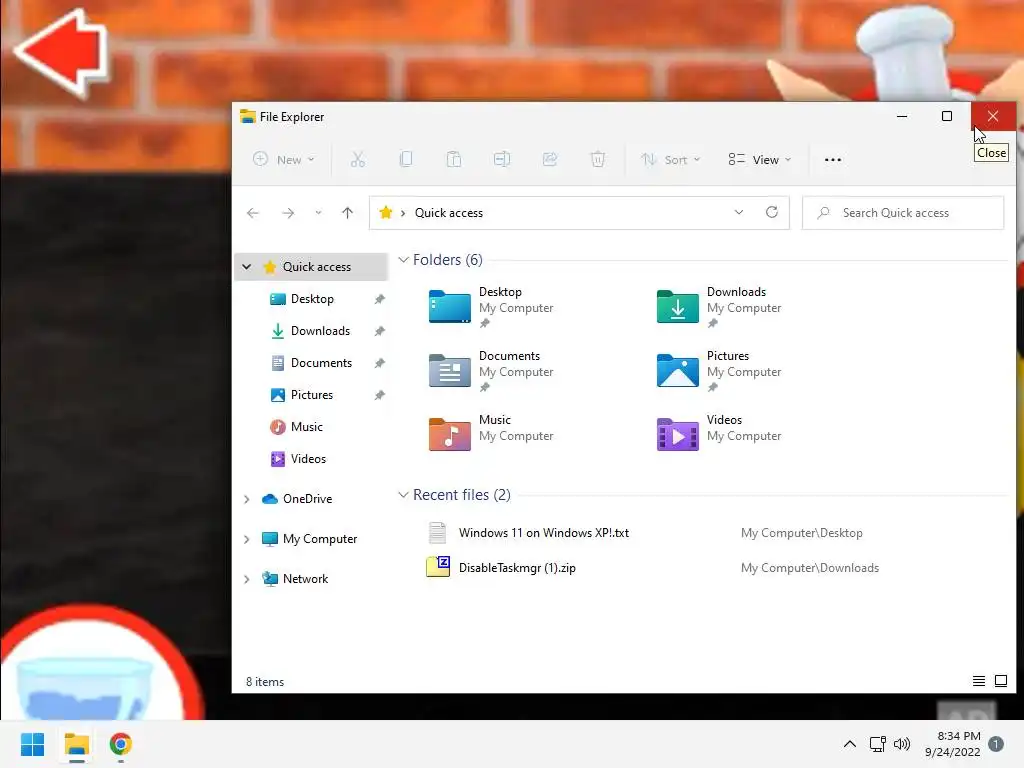This screenshot has height=768, width=1024.
Task: Select OneDrive in the navigation pane
Action: pos(308,499)
